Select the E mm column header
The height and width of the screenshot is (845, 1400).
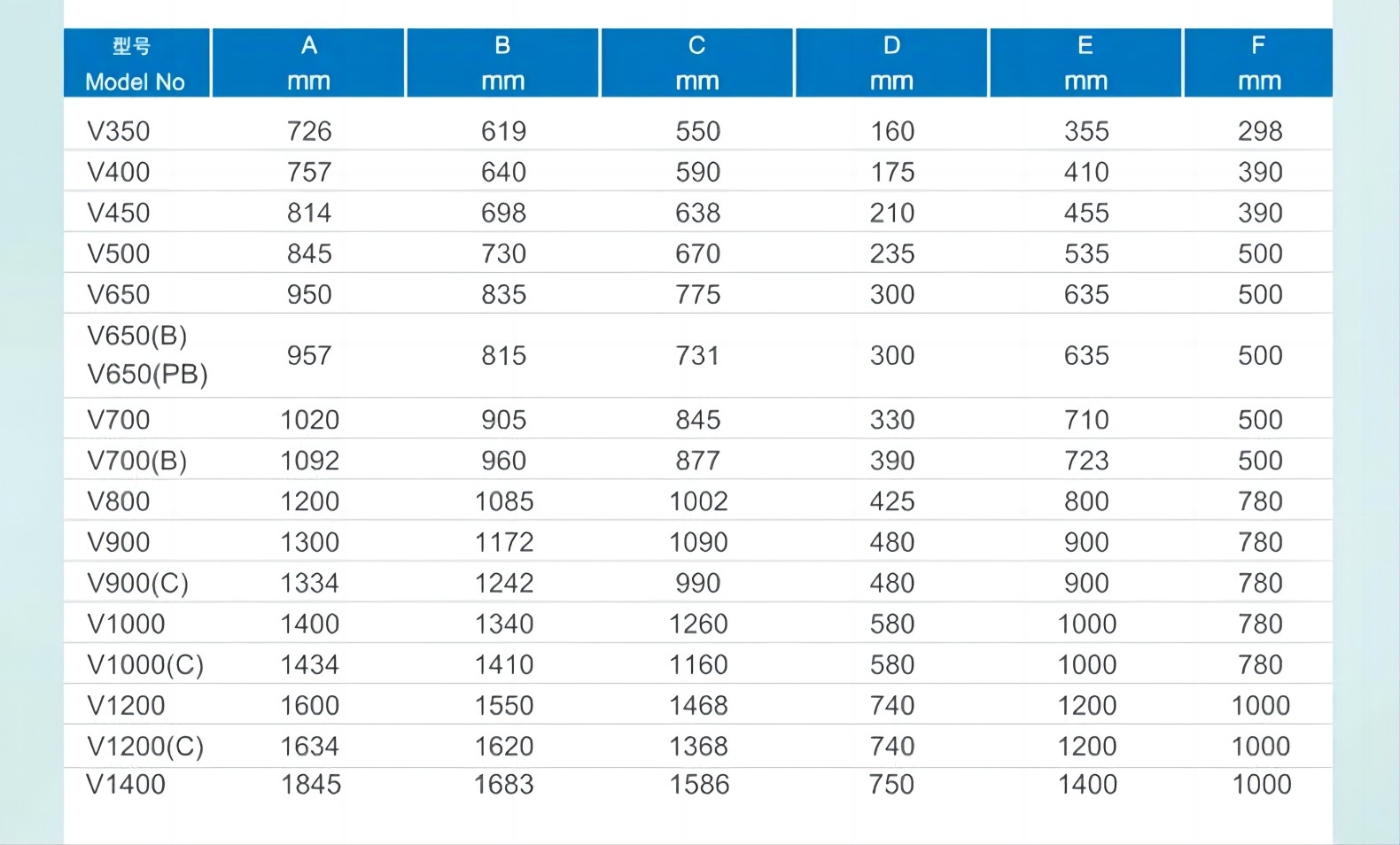click(x=1085, y=63)
